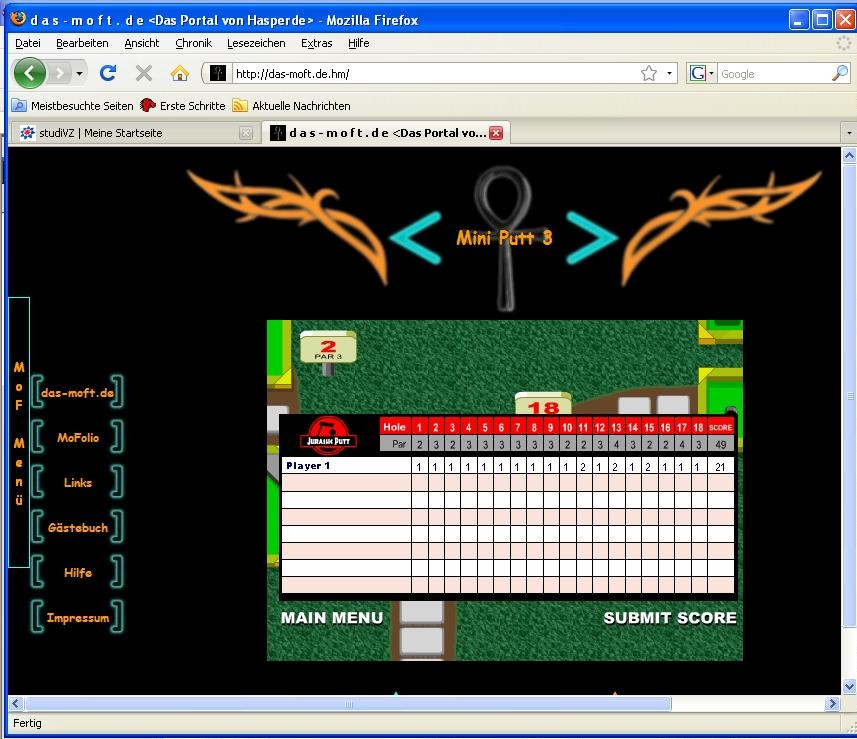Viewport: 857px width, 739px height.
Task: Go to the home page icon
Action: point(179,73)
